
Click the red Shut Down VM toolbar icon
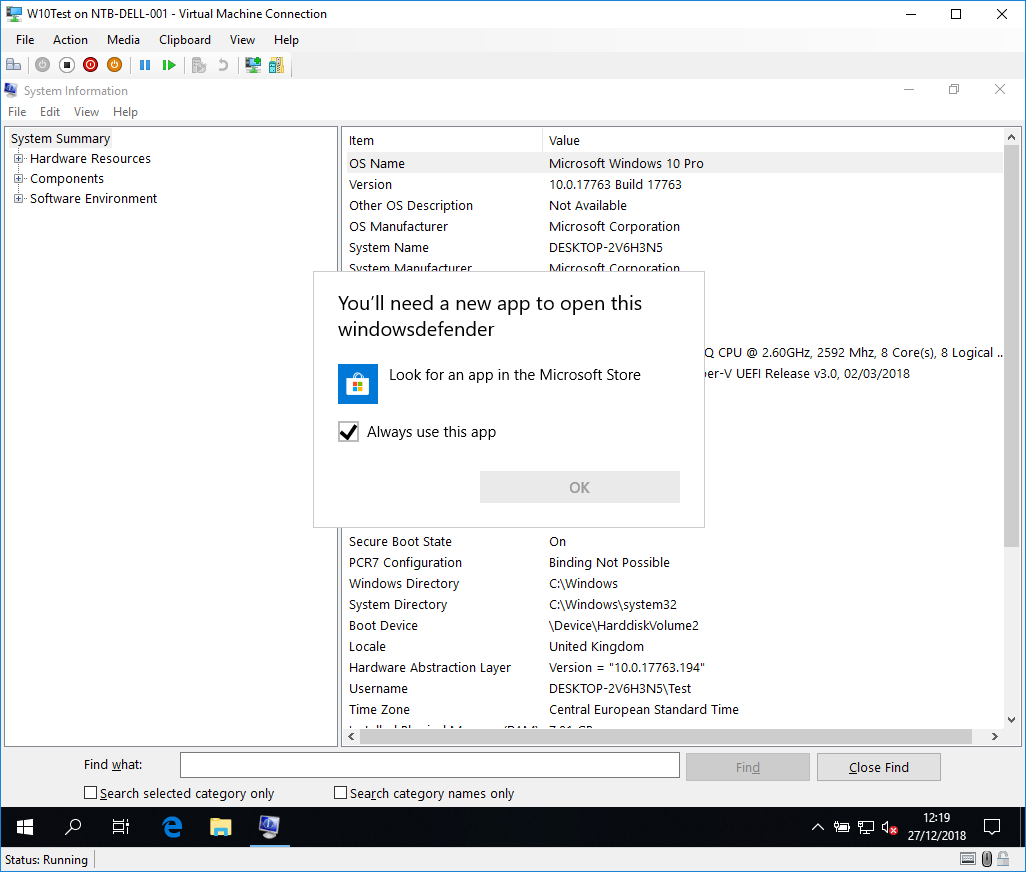90,65
